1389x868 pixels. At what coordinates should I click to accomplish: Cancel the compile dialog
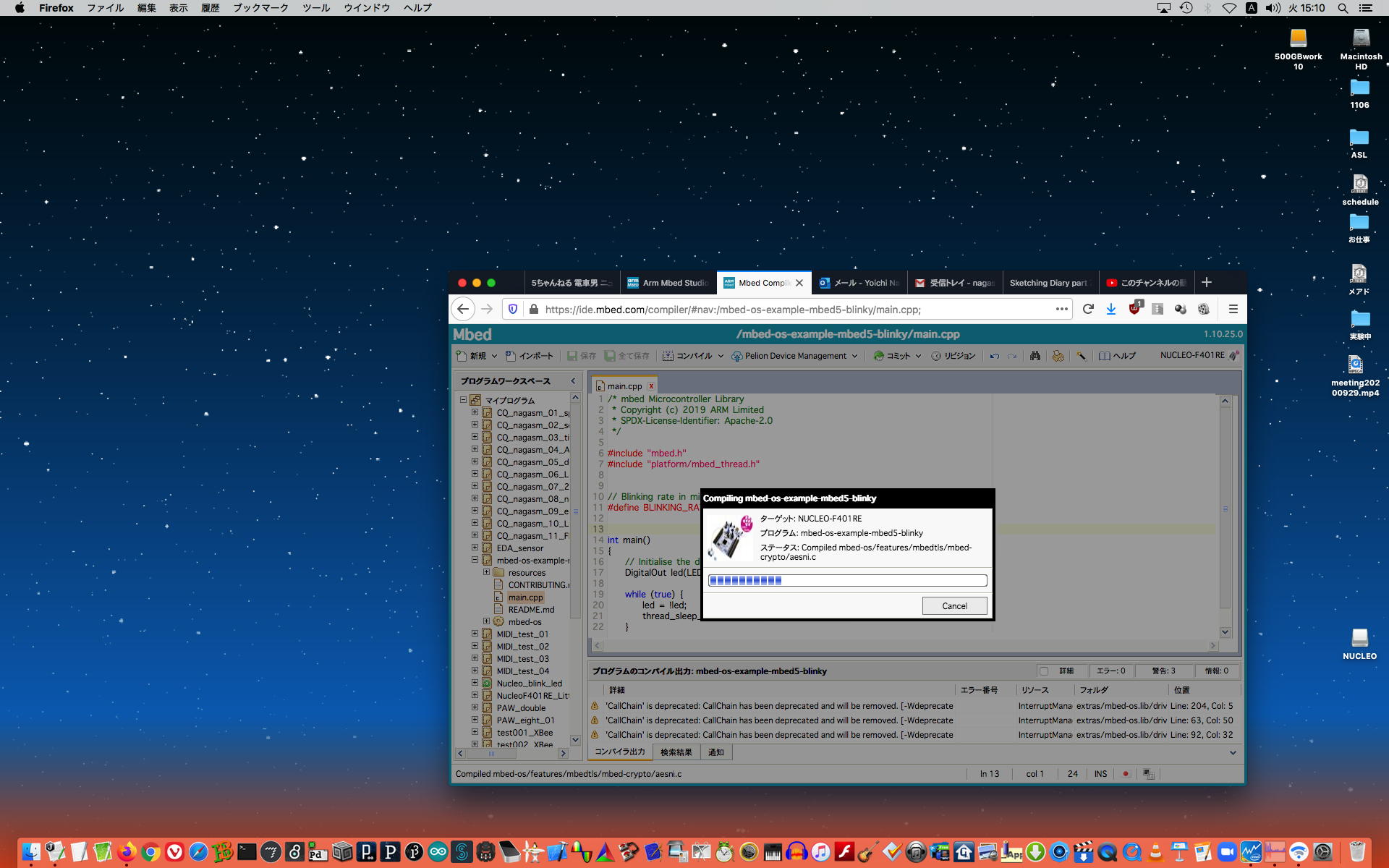(x=954, y=606)
